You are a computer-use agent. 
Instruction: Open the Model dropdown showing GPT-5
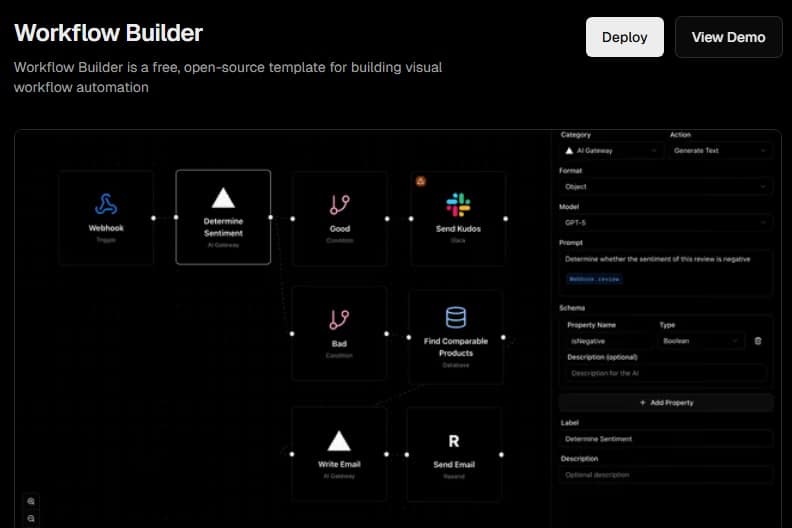(x=666, y=222)
